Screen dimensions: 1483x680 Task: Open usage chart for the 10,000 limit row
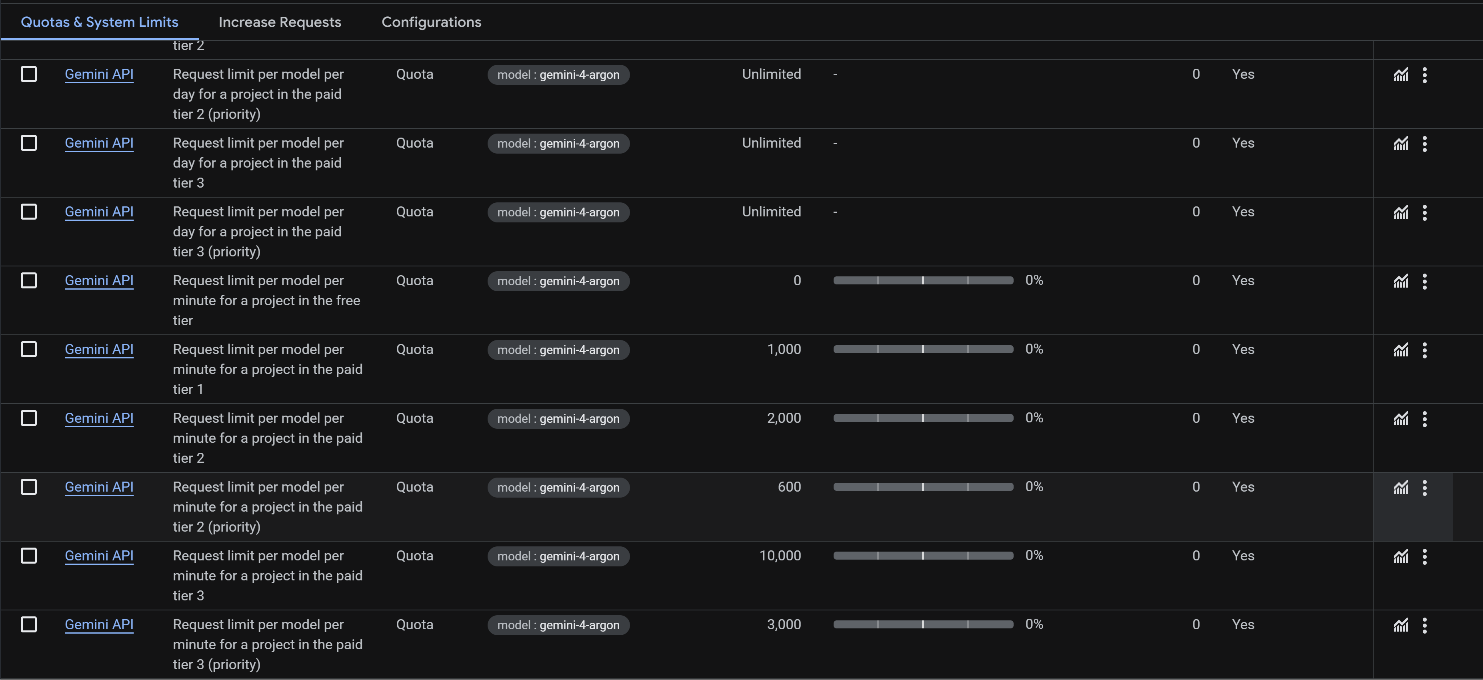1401,557
